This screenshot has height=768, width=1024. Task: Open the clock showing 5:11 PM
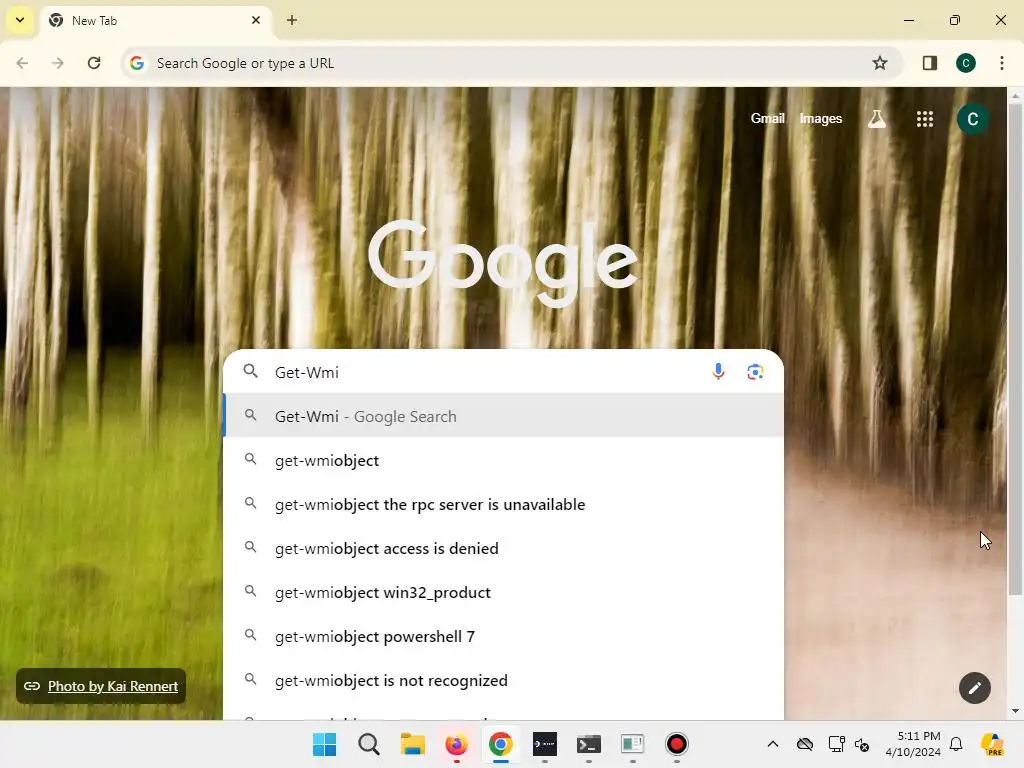coord(912,744)
